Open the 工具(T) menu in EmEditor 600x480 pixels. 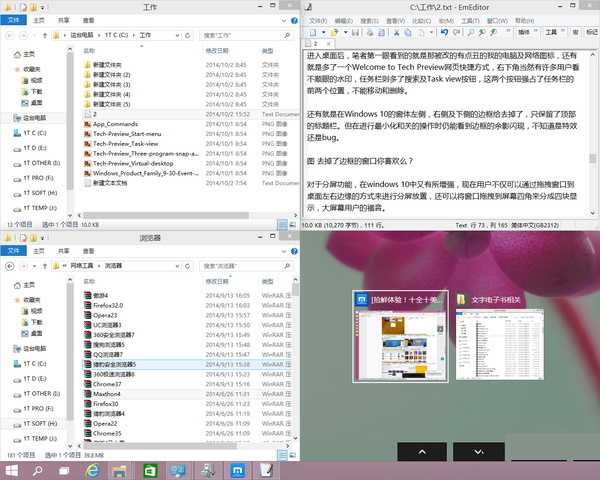(x=470, y=21)
